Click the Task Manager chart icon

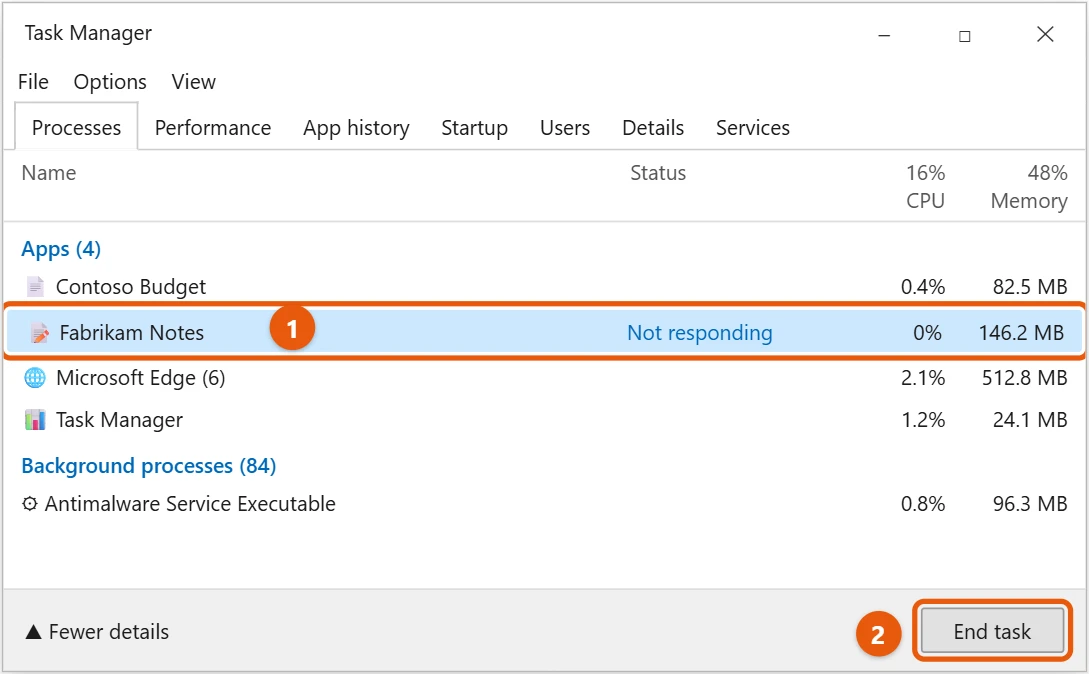pyautogui.click(x=35, y=420)
